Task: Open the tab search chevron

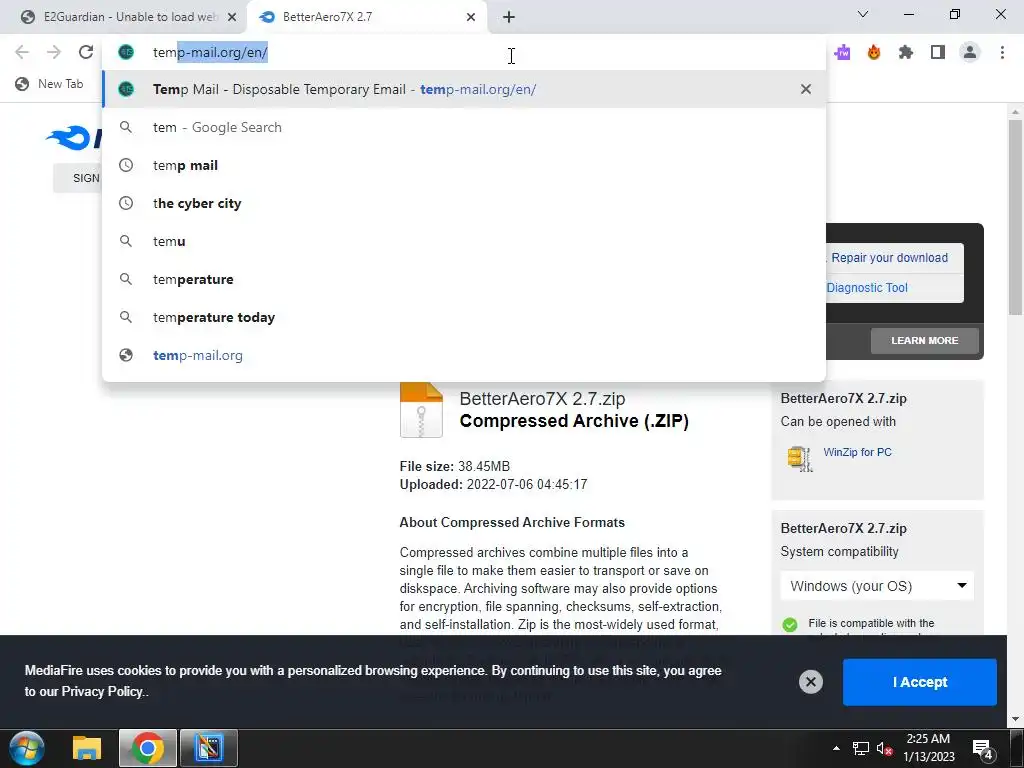Action: point(863,14)
